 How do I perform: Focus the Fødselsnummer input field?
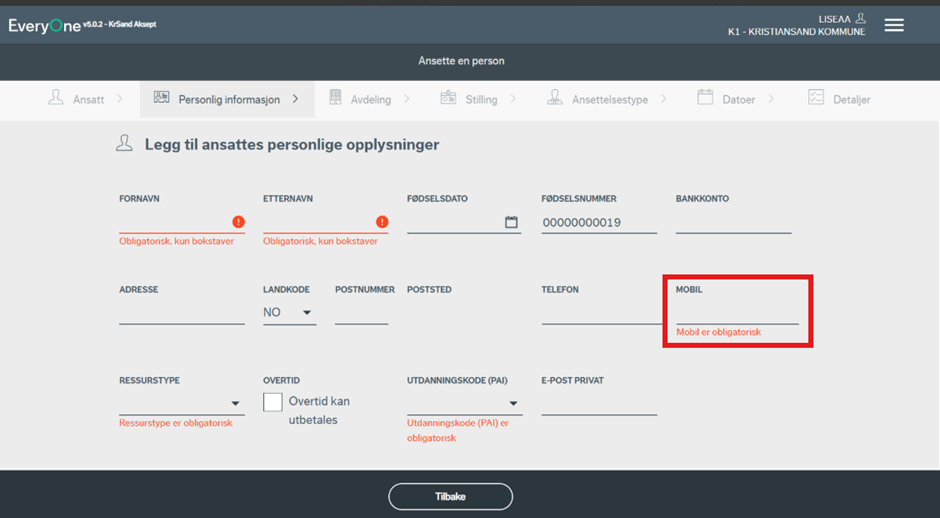(598, 222)
